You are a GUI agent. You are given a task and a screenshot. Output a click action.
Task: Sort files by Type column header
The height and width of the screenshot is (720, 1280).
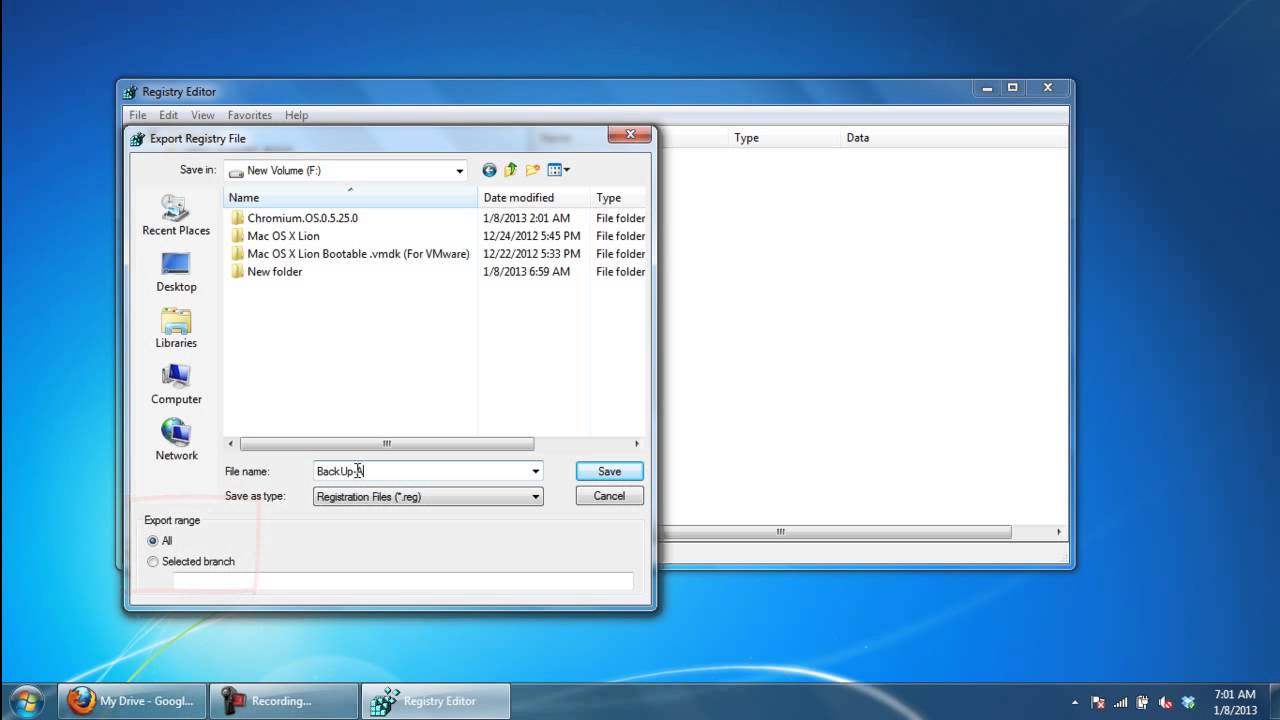pos(618,197)
